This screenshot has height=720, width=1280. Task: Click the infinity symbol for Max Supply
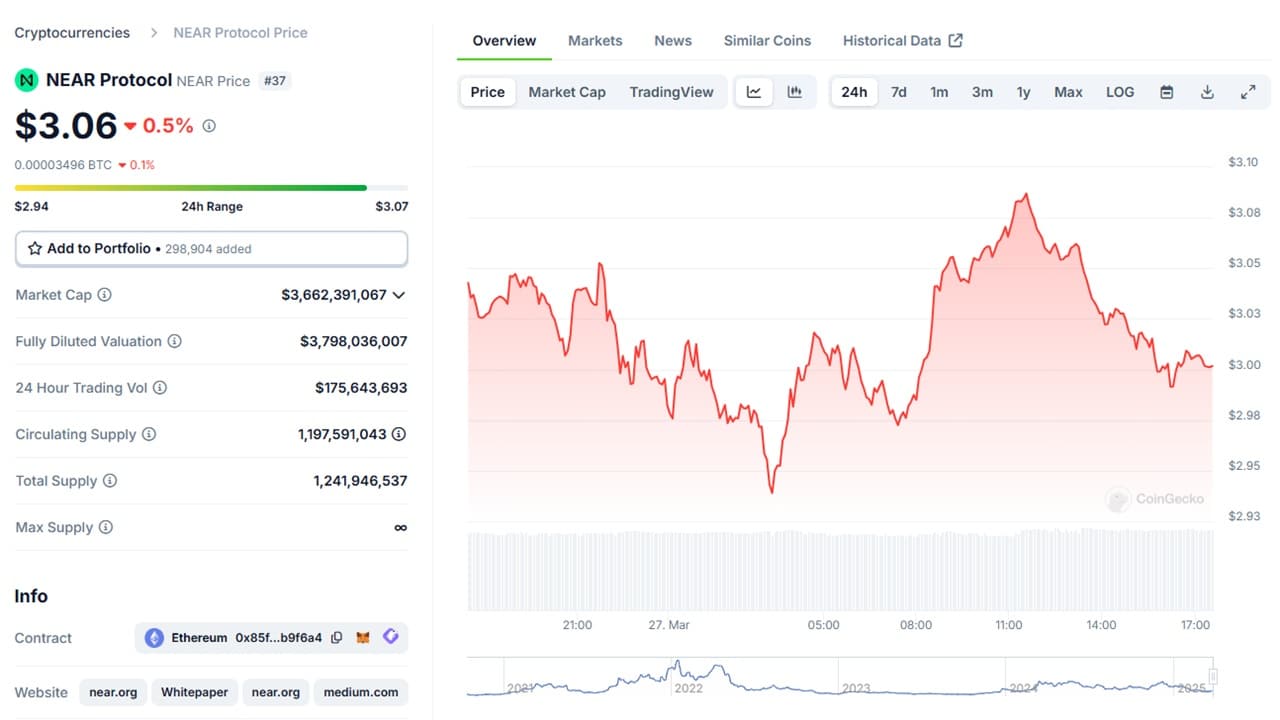(x=400, y=528)
